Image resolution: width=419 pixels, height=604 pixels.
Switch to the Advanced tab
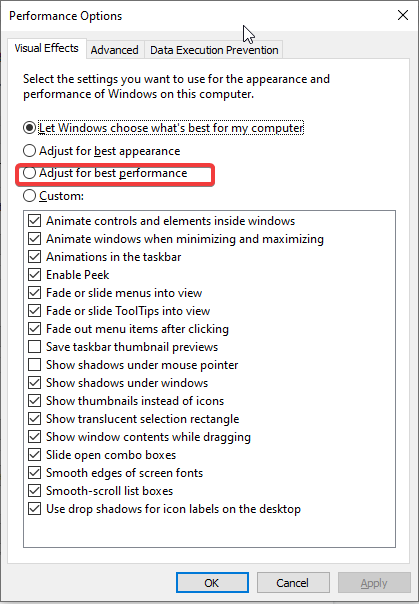coord(115,50)
